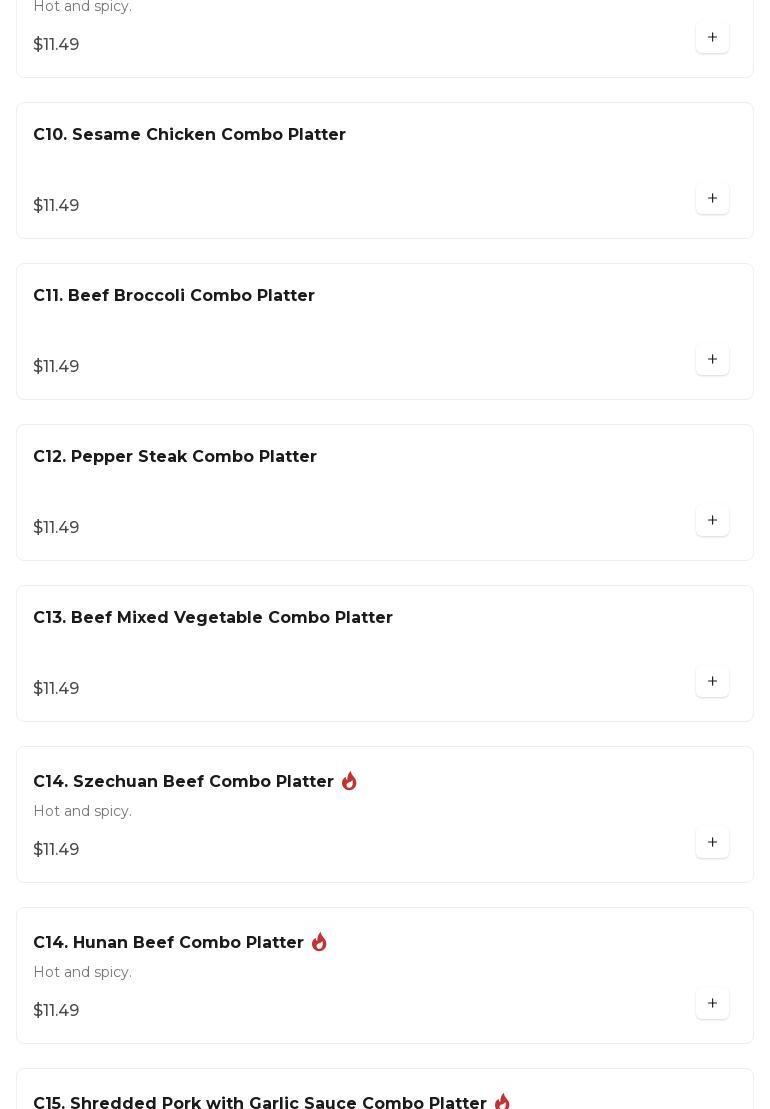Click the $11.49 price of Pepper Steak Combo
Viewport: 770px width, 1109px height.
[56, 528]
